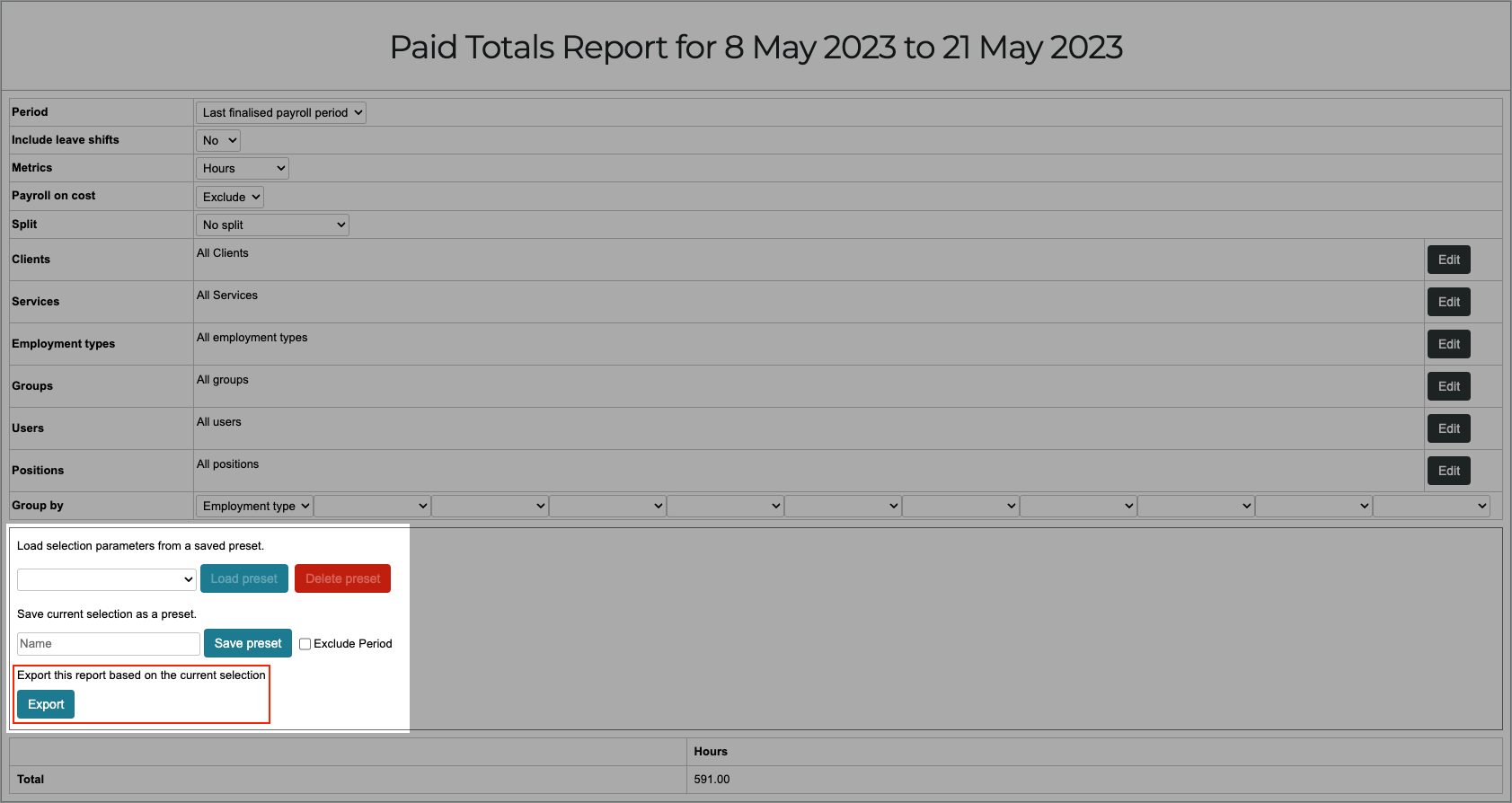Open the Include leave shifts dropdown
Viewport: 1512px width, 803px height.
click(x=218, y=140)
